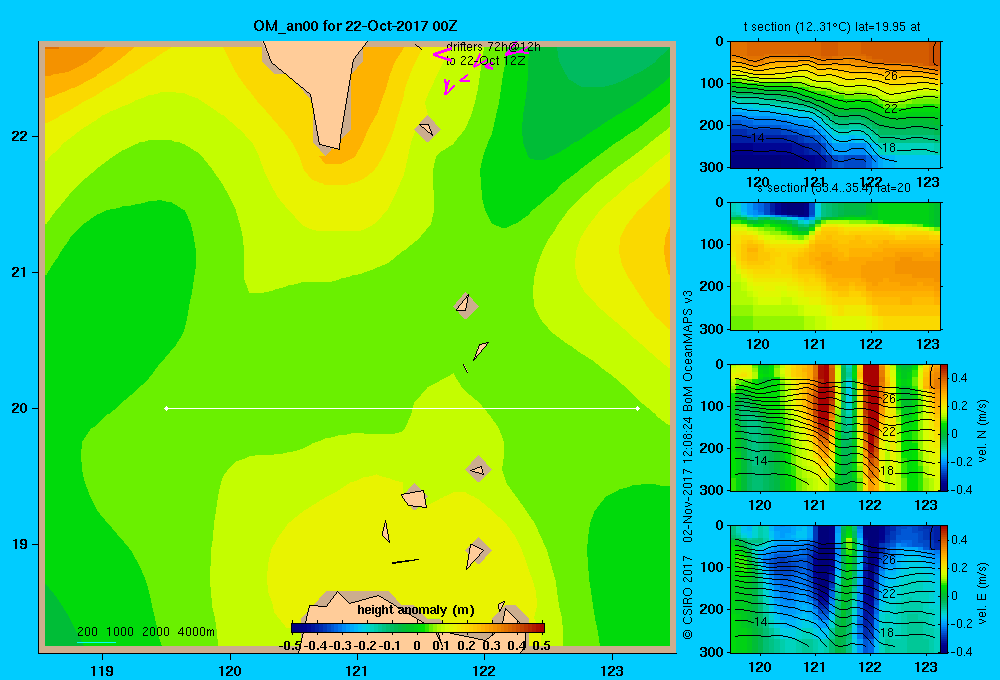The width and height of the screenshot is (1000, 680).
Task: Click the 'drifters 72h@12h' label
Action: point(493,47)
